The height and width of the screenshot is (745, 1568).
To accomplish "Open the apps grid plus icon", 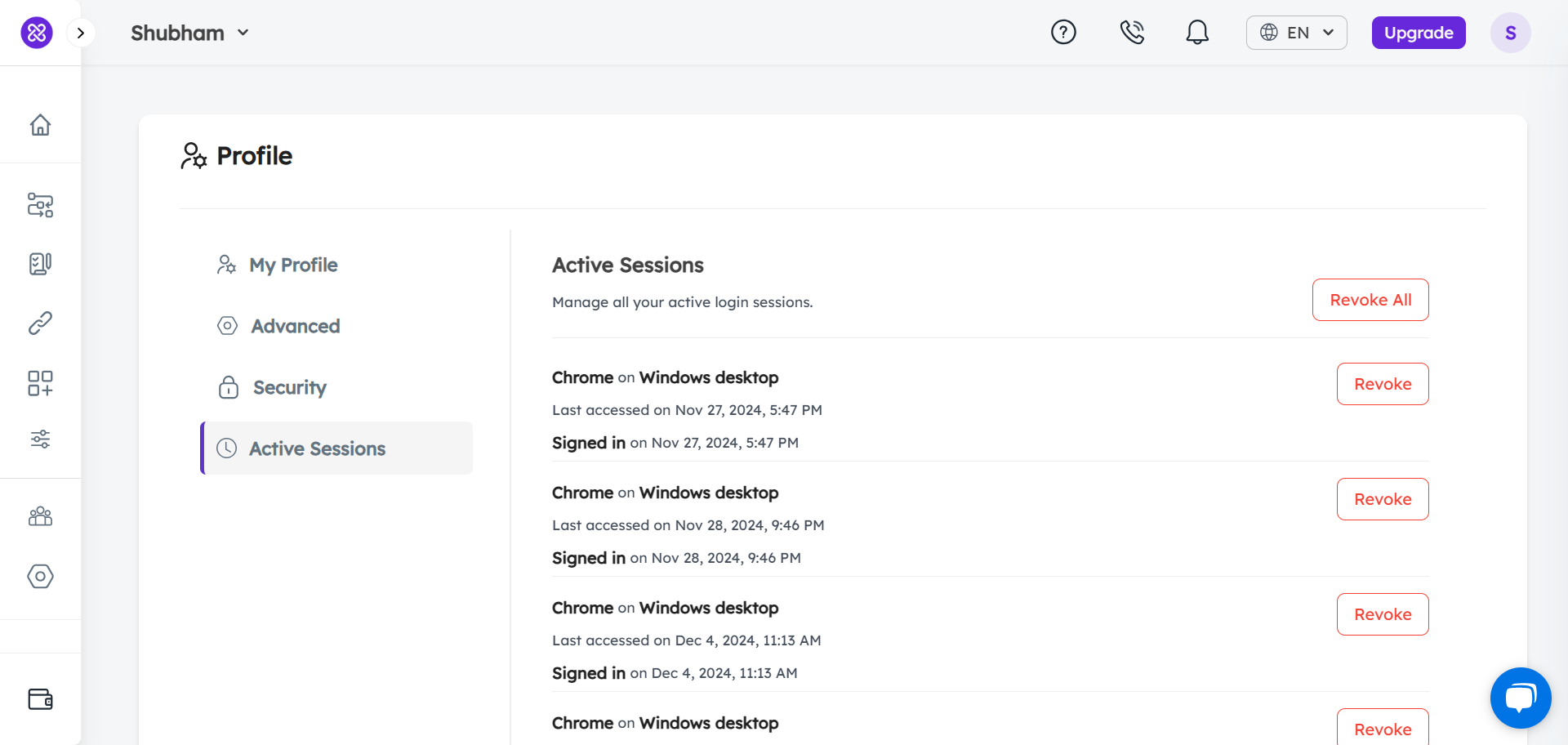I will pyautogui.click(x=40, y=383).
